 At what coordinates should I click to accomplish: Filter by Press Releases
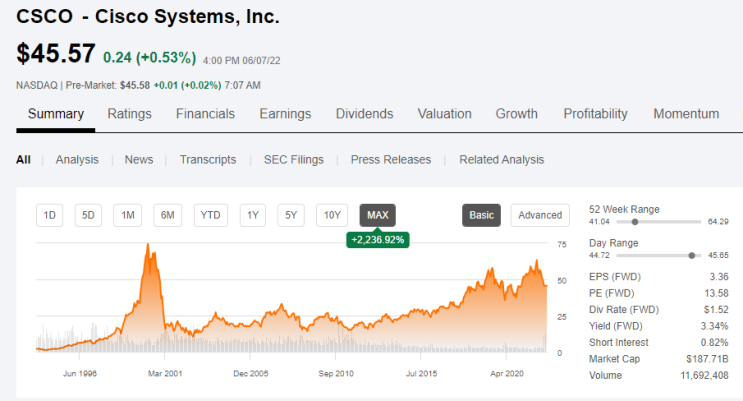click(391, 160)
